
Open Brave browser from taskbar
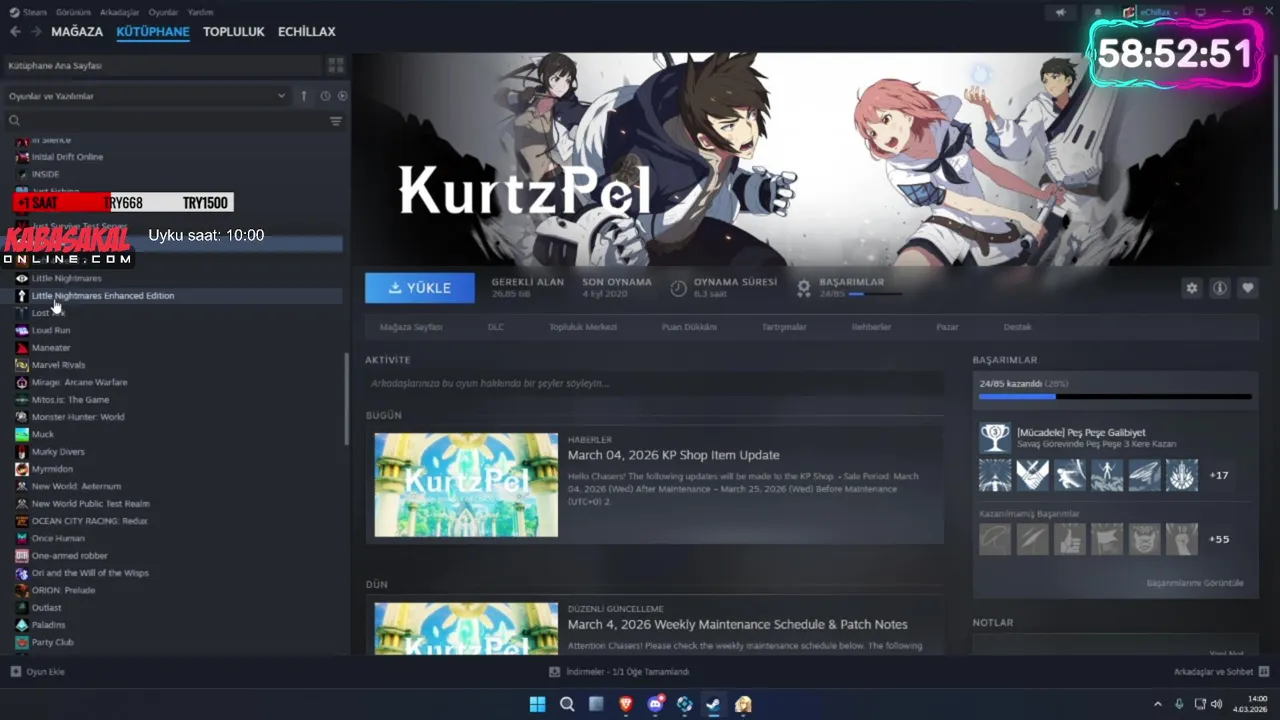[625, 704]
